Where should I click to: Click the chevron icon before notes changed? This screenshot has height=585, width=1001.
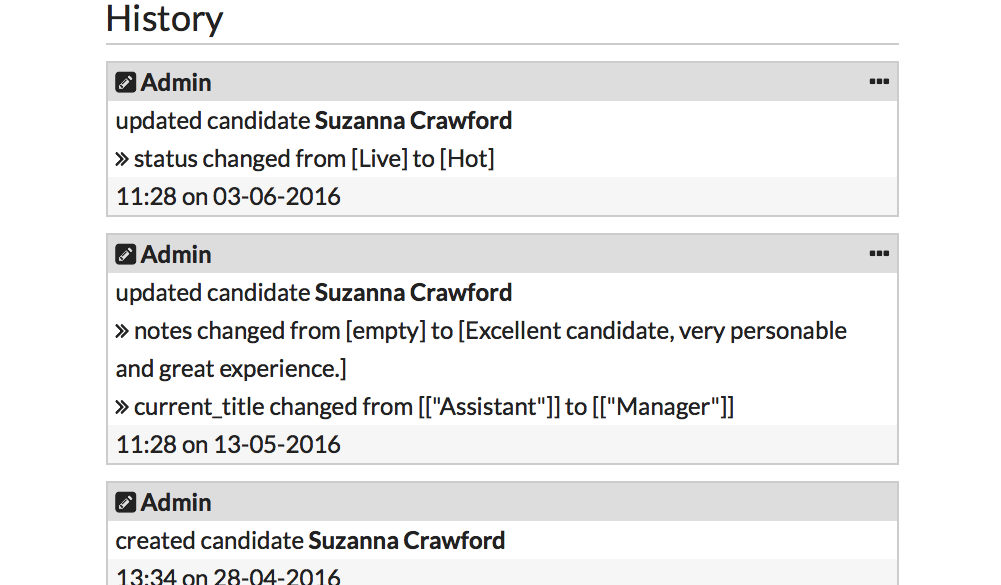(122, 331)
